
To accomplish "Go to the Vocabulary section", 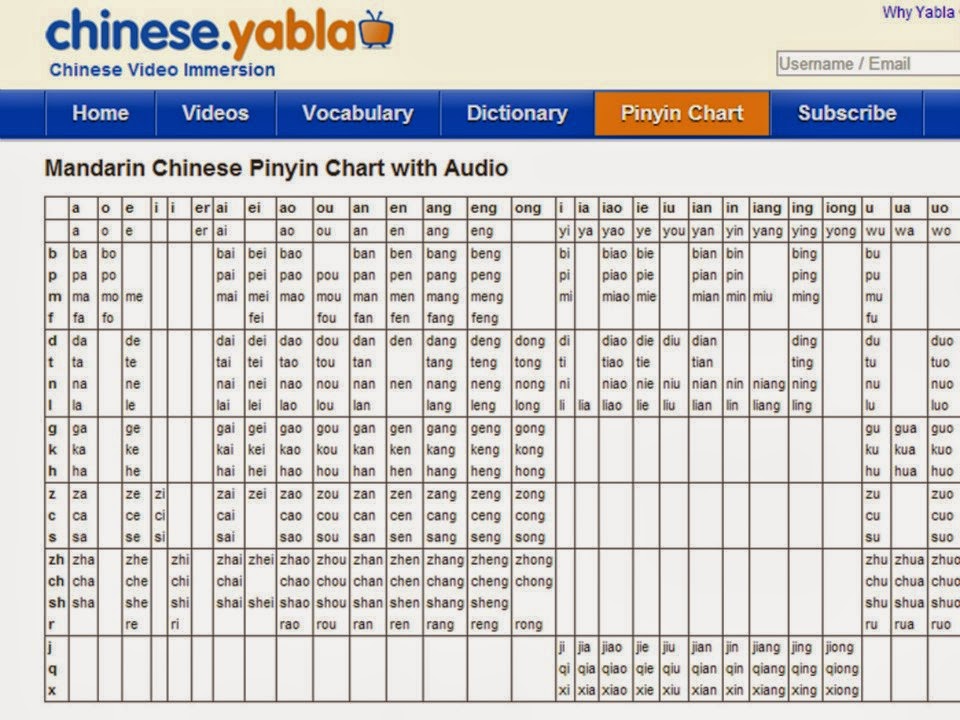I will [x=358, y=113].
